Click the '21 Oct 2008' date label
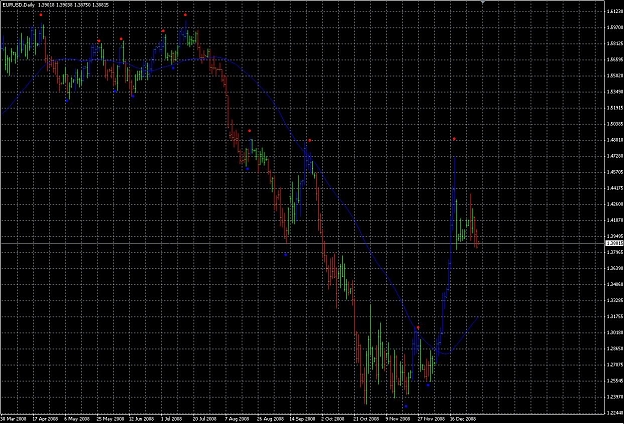Screen dimensions: 625x424 click(x=364, y=420)
